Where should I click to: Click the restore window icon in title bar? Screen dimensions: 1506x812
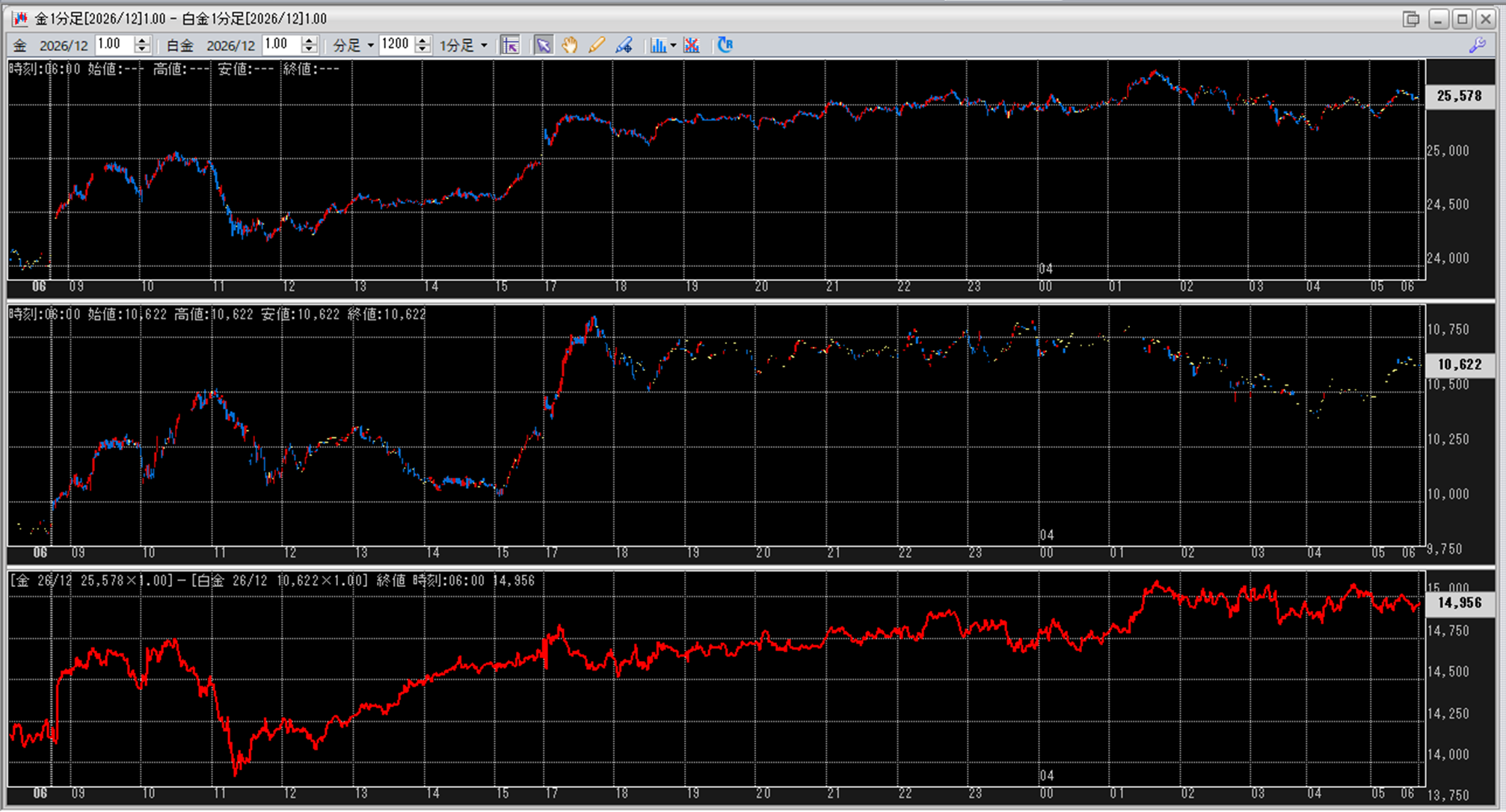click(1410, 19)
